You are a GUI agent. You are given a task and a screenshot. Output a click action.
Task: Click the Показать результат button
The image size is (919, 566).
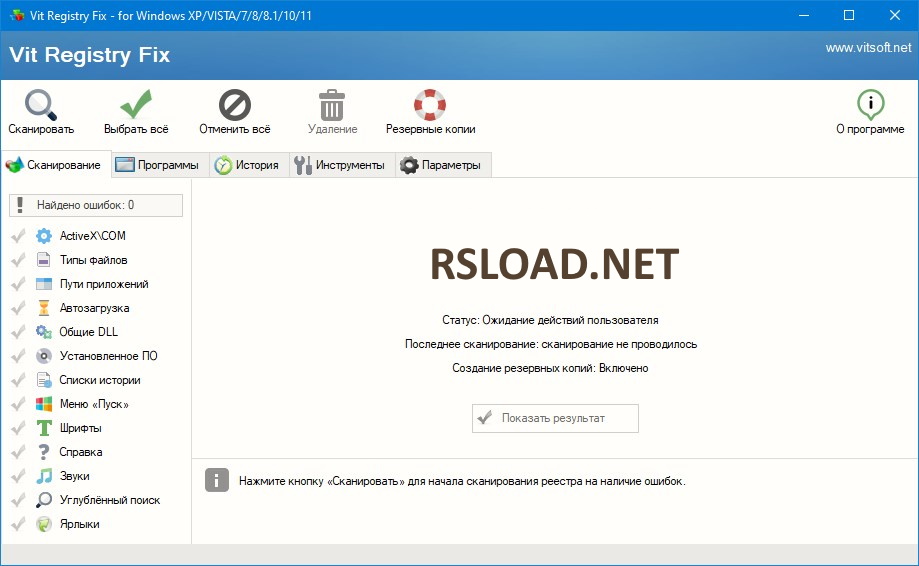pyautogui.click(x=555, y=418)
